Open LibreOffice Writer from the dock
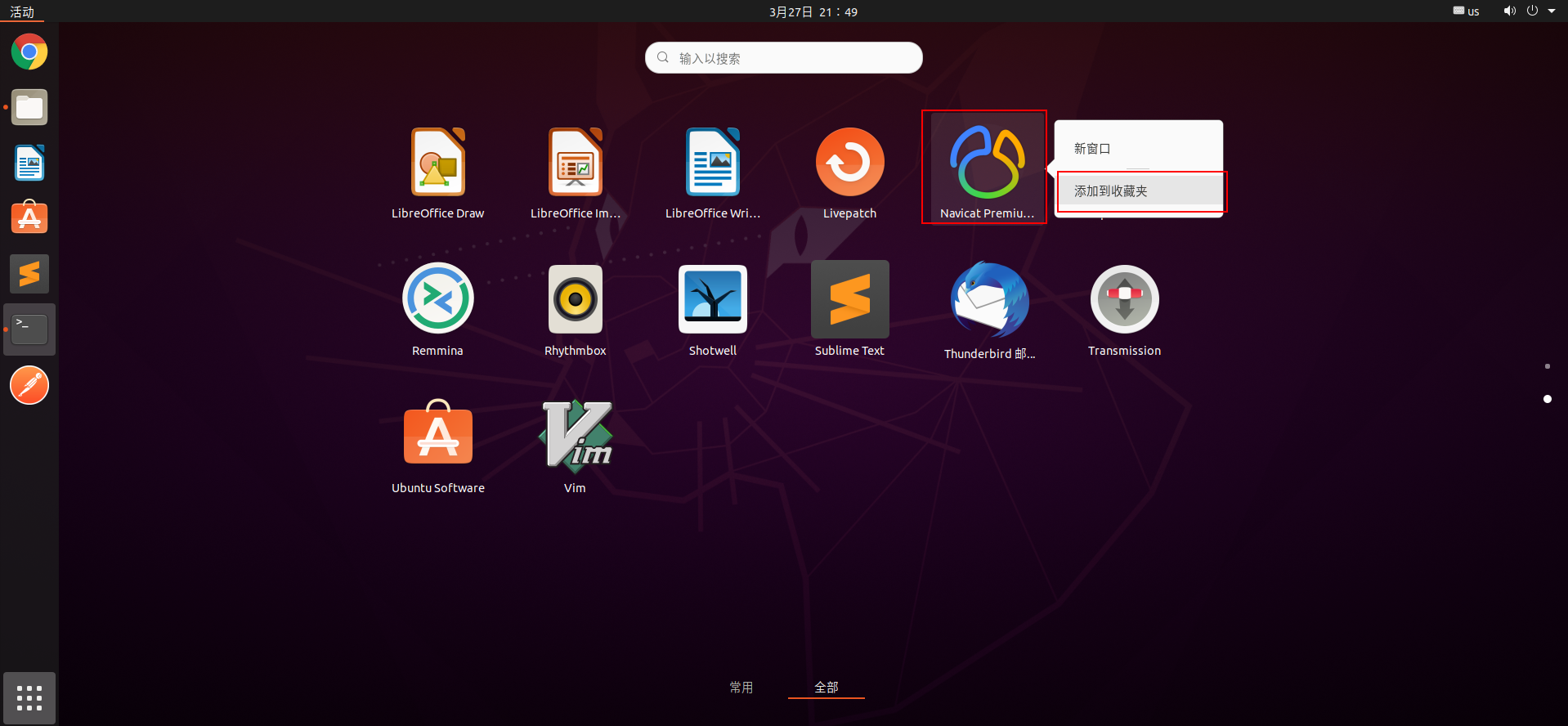The width and height of the screenshot is (1568, 726). point(29,163)
